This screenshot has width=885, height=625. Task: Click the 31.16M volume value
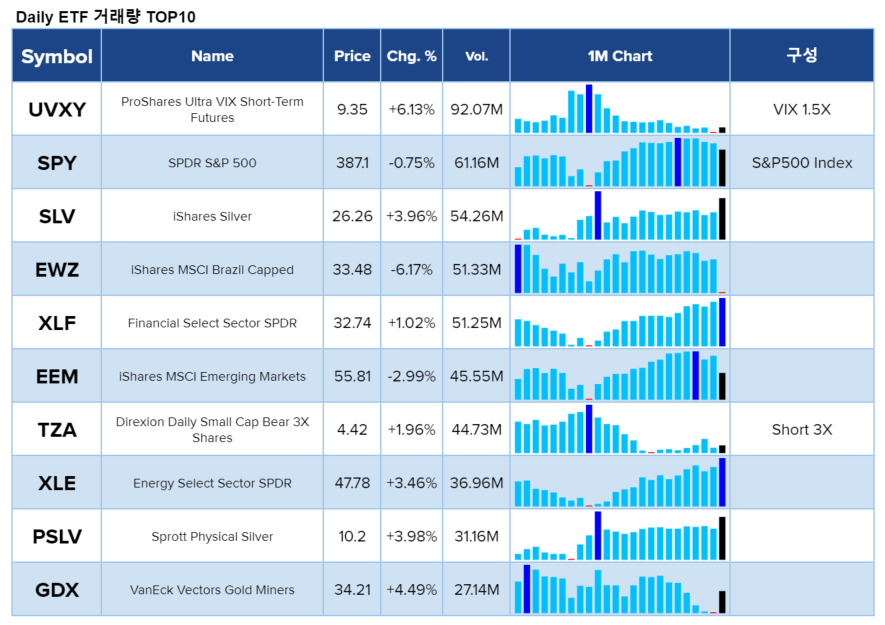(476, 536)
